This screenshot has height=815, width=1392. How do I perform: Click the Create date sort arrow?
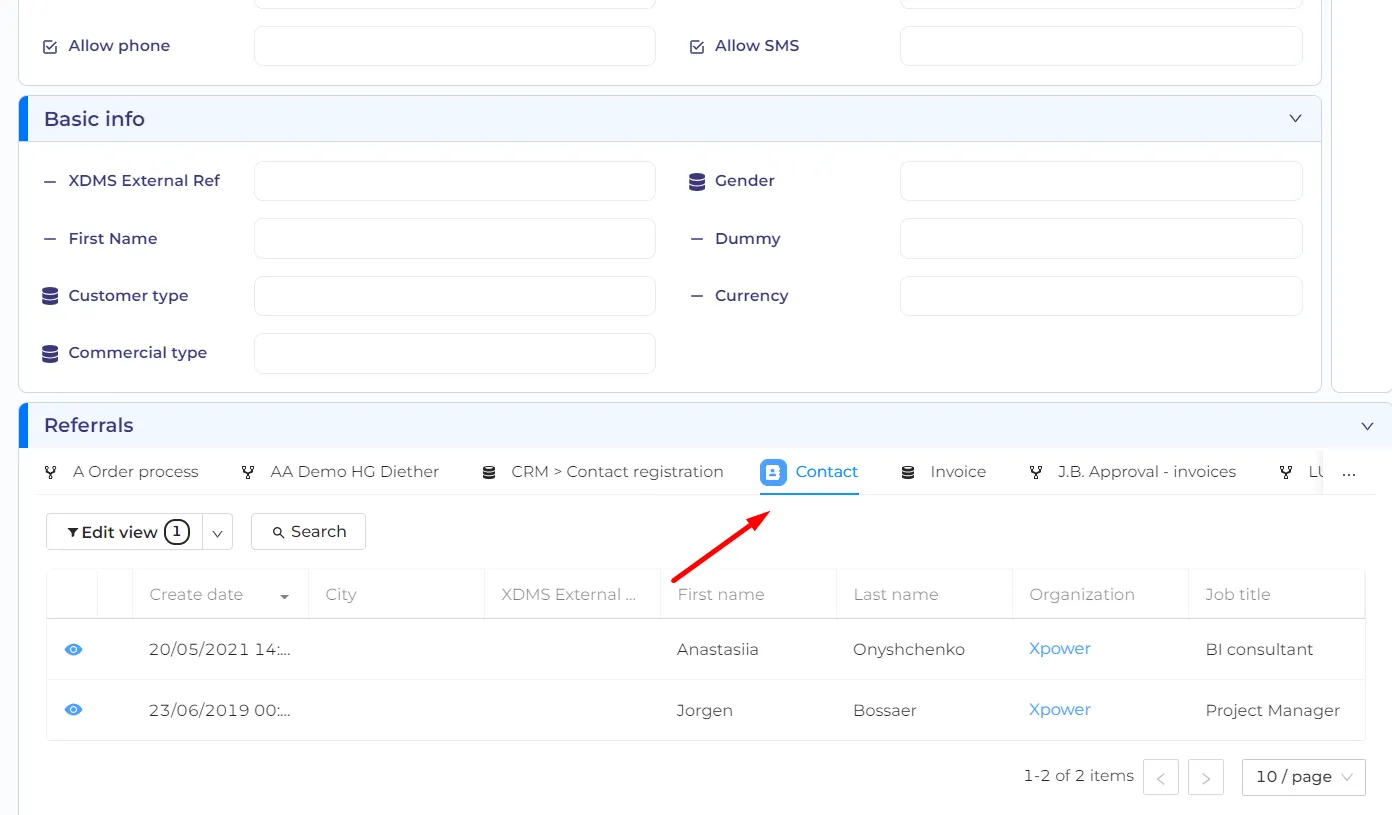[285, 596]
